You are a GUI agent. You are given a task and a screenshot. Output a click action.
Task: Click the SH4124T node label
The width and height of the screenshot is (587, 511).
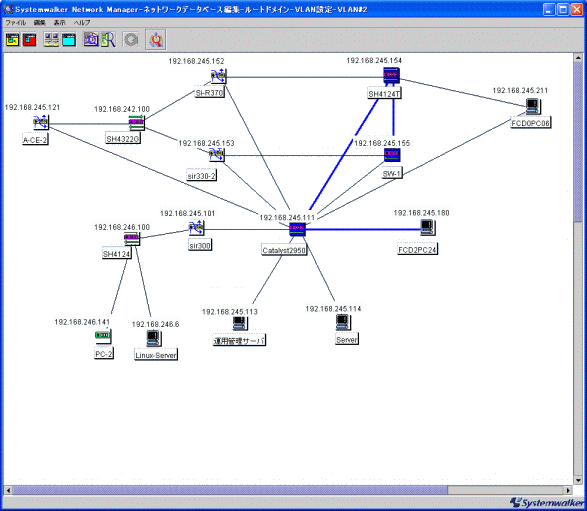pyautogui.click(x=384, y=94)
